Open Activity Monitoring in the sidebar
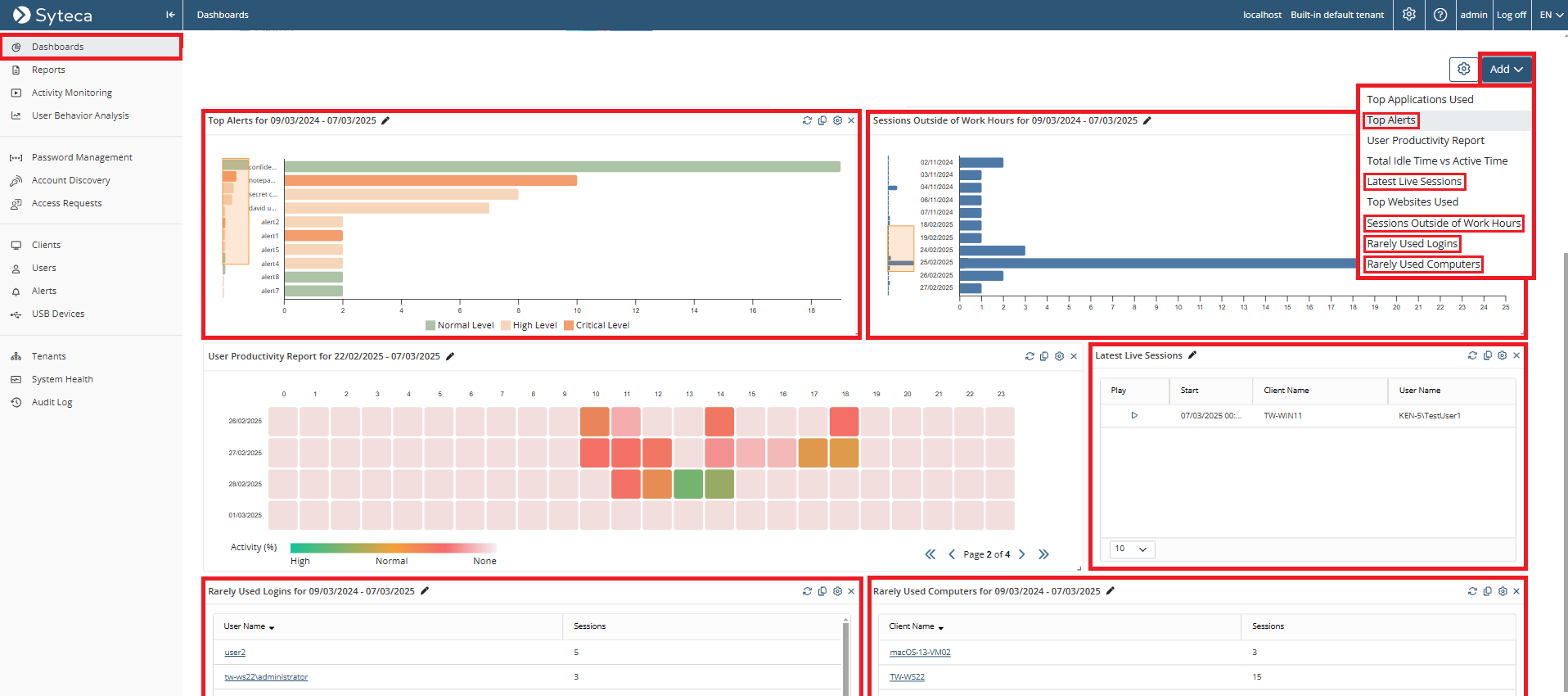Image resolution: width=1568 pixels, height=696 pixels. click(72, 93)
